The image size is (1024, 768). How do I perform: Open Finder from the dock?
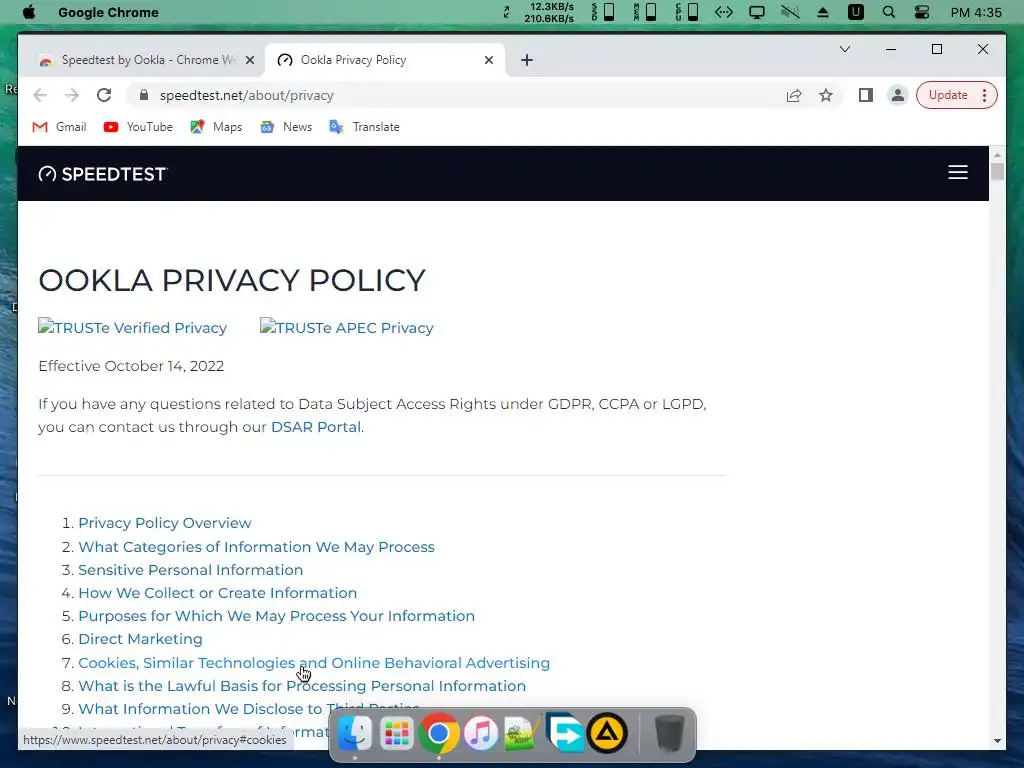355,733
